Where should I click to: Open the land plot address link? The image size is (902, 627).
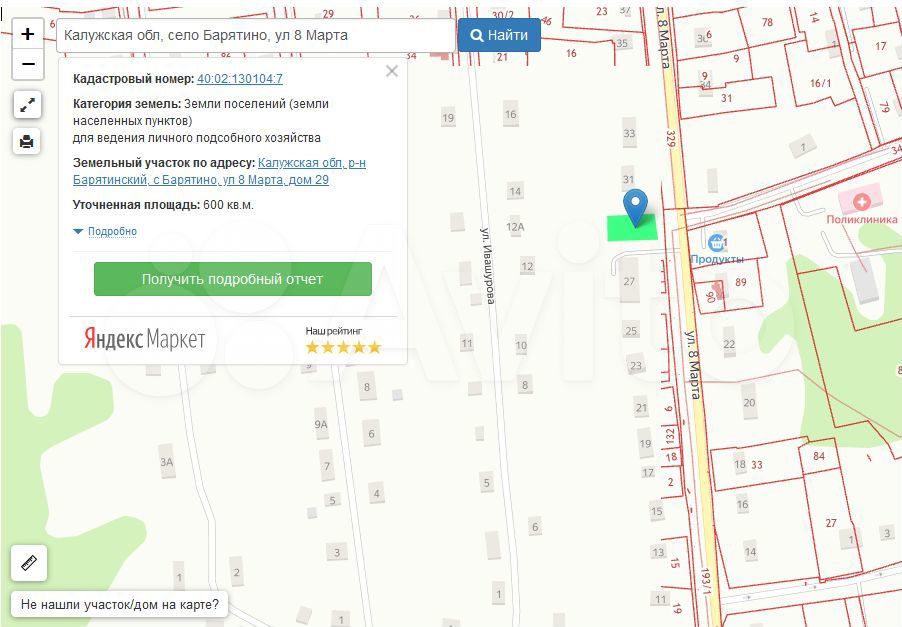tap(219, 171)
